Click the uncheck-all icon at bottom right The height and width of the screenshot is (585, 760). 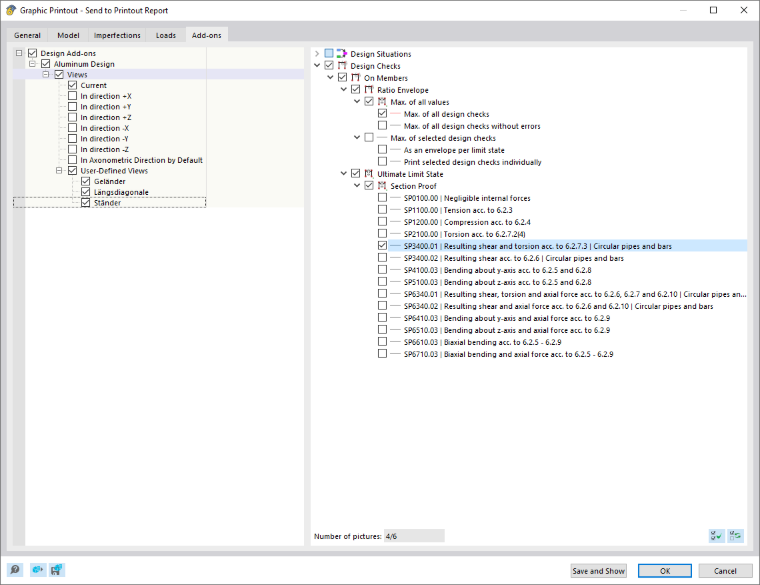[736, 536]
